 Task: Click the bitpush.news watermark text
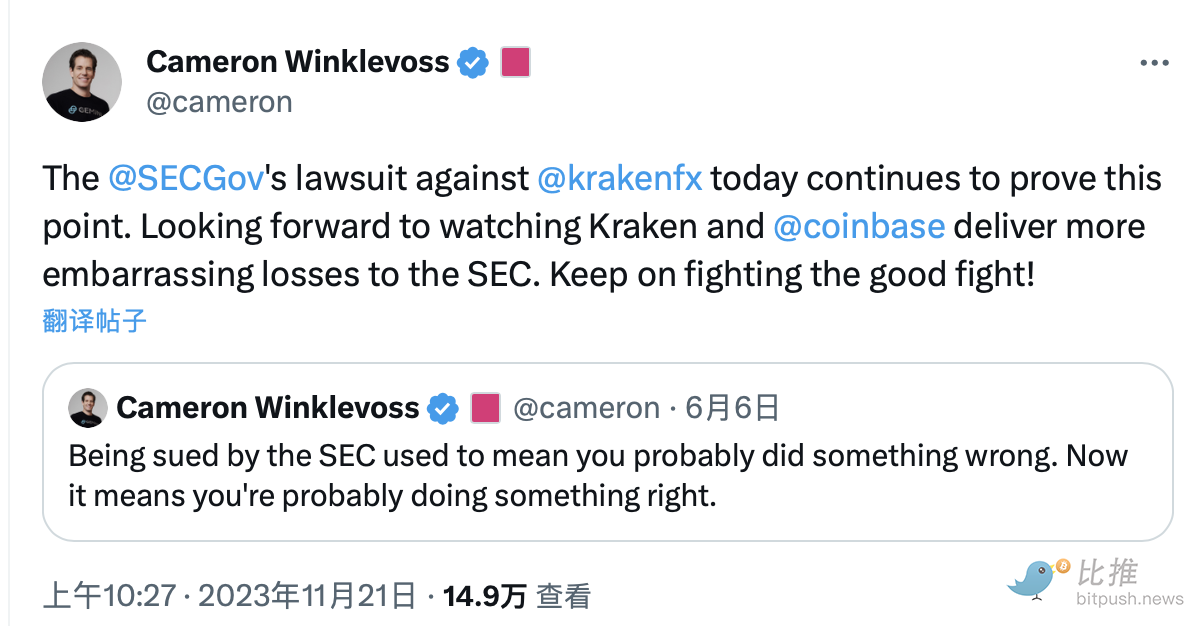click(x=1130, y=599)
